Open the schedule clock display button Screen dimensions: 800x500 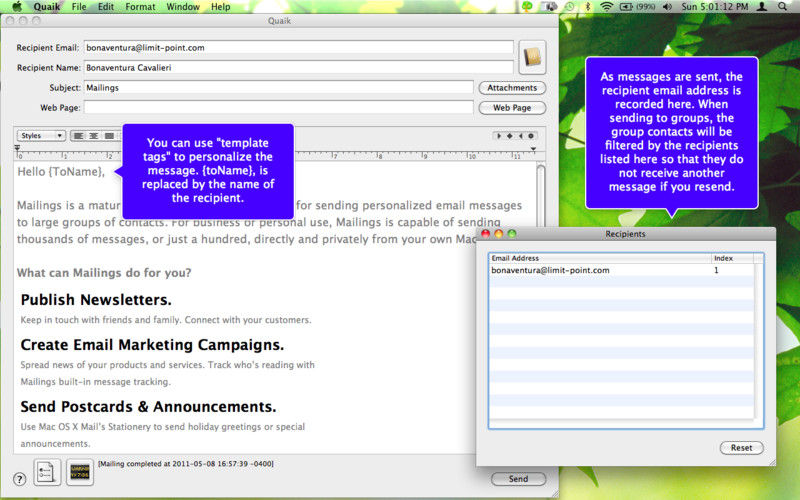click(x=80, y=472)
